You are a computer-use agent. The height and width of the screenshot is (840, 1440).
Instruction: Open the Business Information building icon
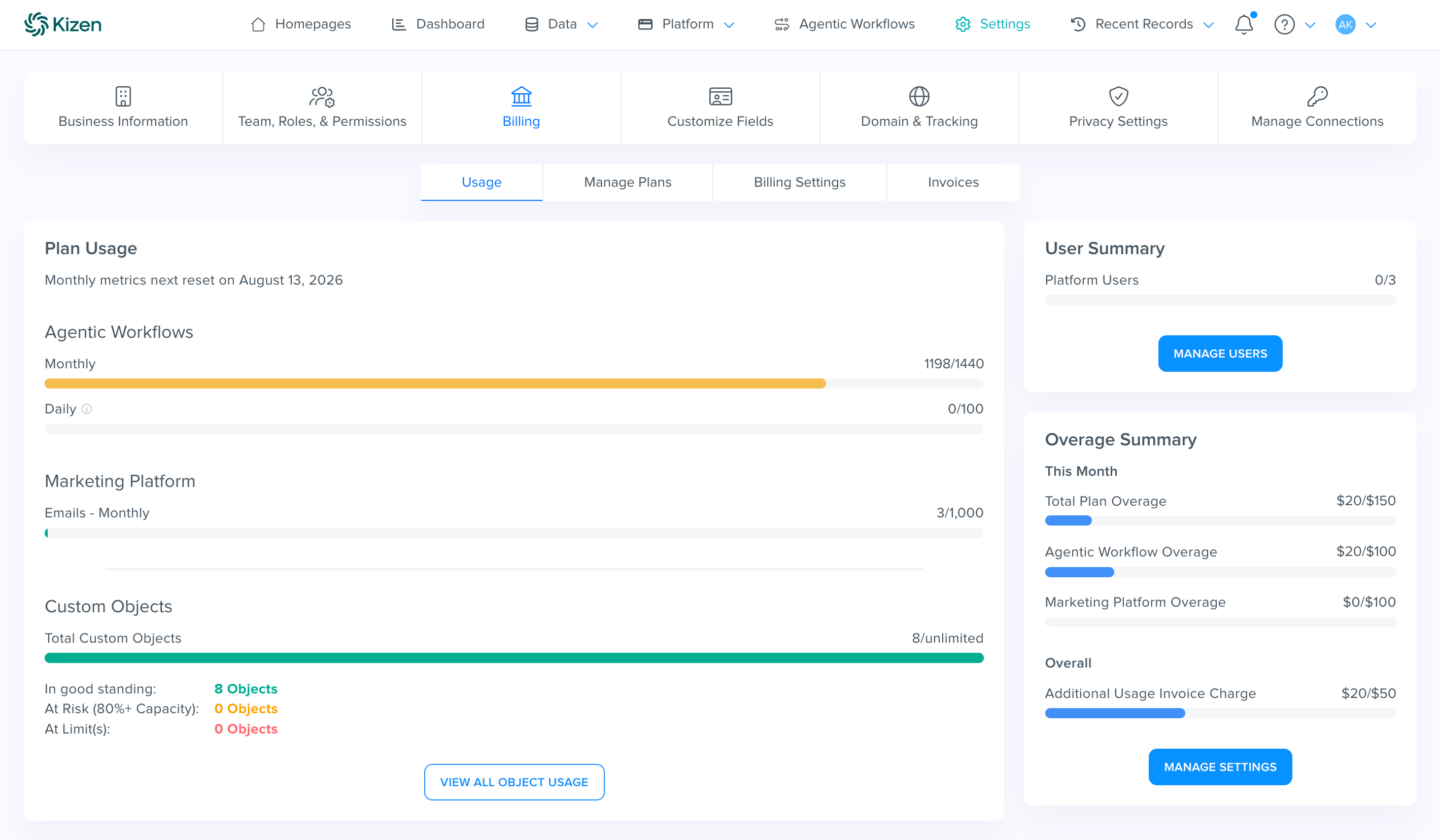tap(123, 96)
